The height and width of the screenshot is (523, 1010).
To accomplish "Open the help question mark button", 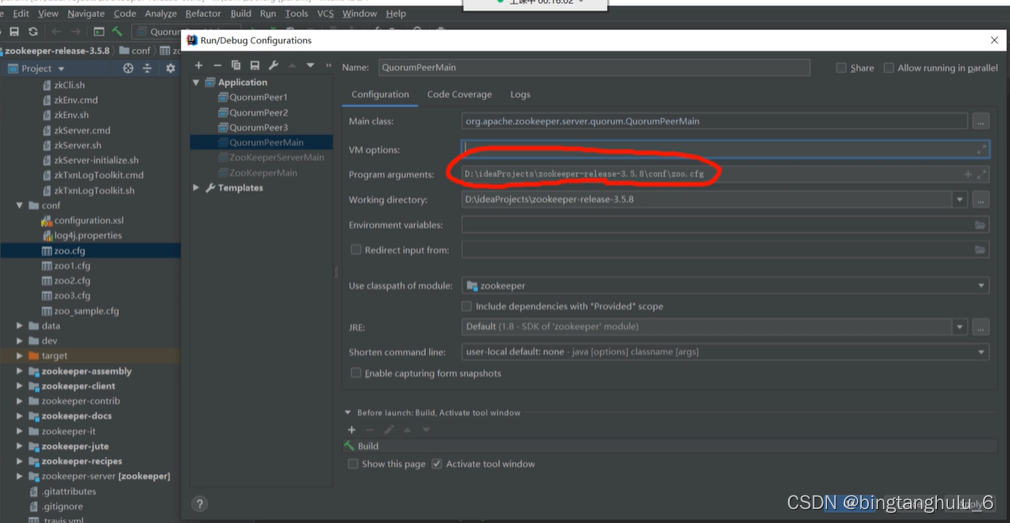I will point(199,504).
